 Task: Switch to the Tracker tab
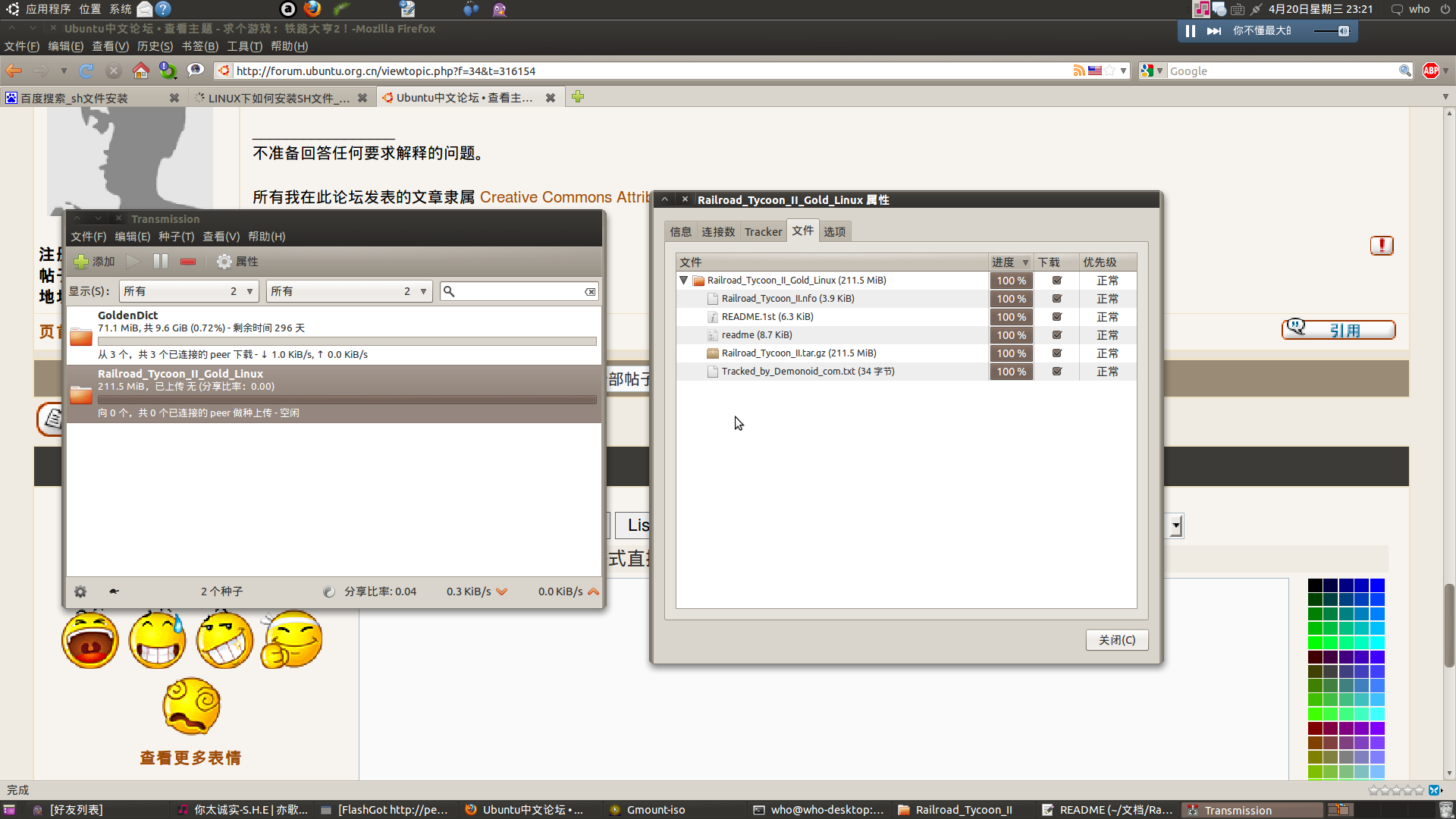pyautogui.click(x=763, y=232)
